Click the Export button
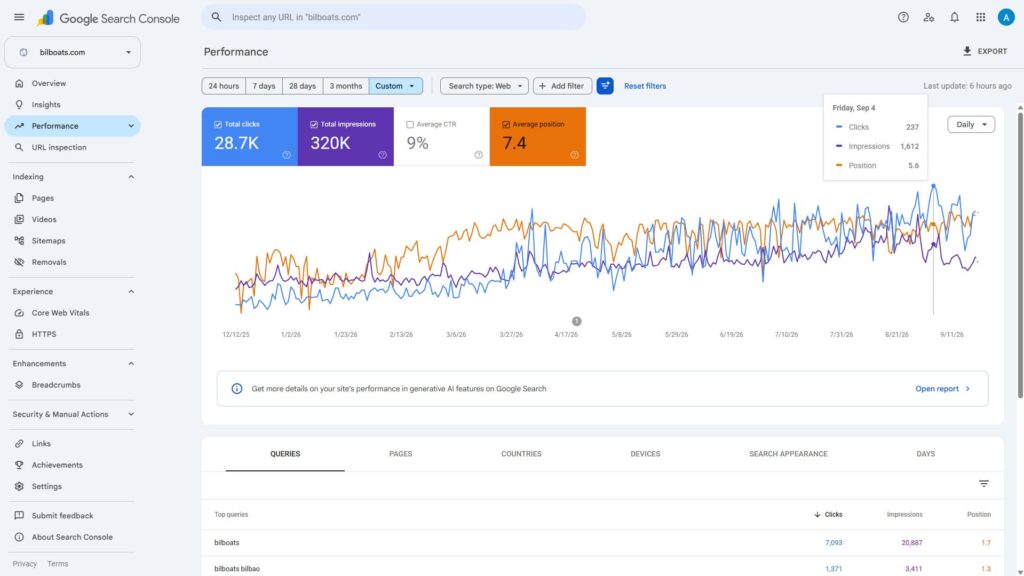This screenshot has height=576, width=1024. coord(985,51)
